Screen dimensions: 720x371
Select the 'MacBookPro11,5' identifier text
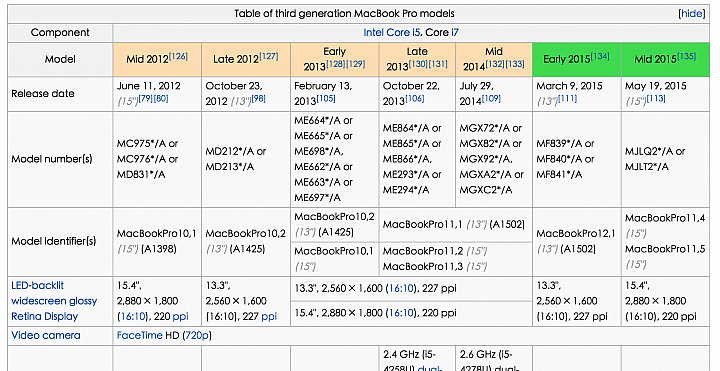(x=665, y=249)
